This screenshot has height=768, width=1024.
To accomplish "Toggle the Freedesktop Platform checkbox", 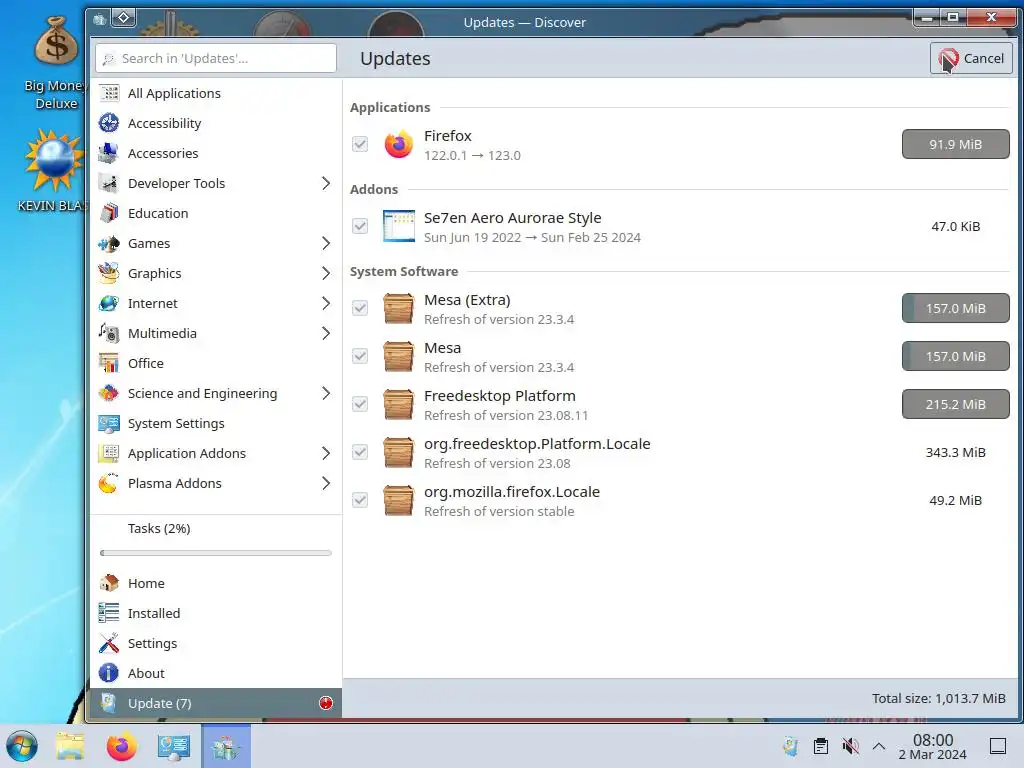I will tap(360, 404).
